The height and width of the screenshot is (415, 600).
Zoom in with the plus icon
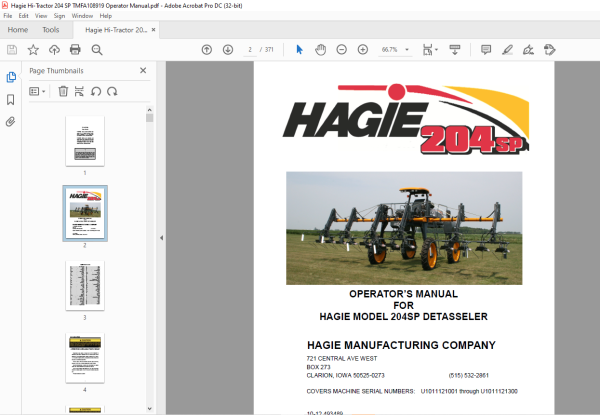pos(363,50)
